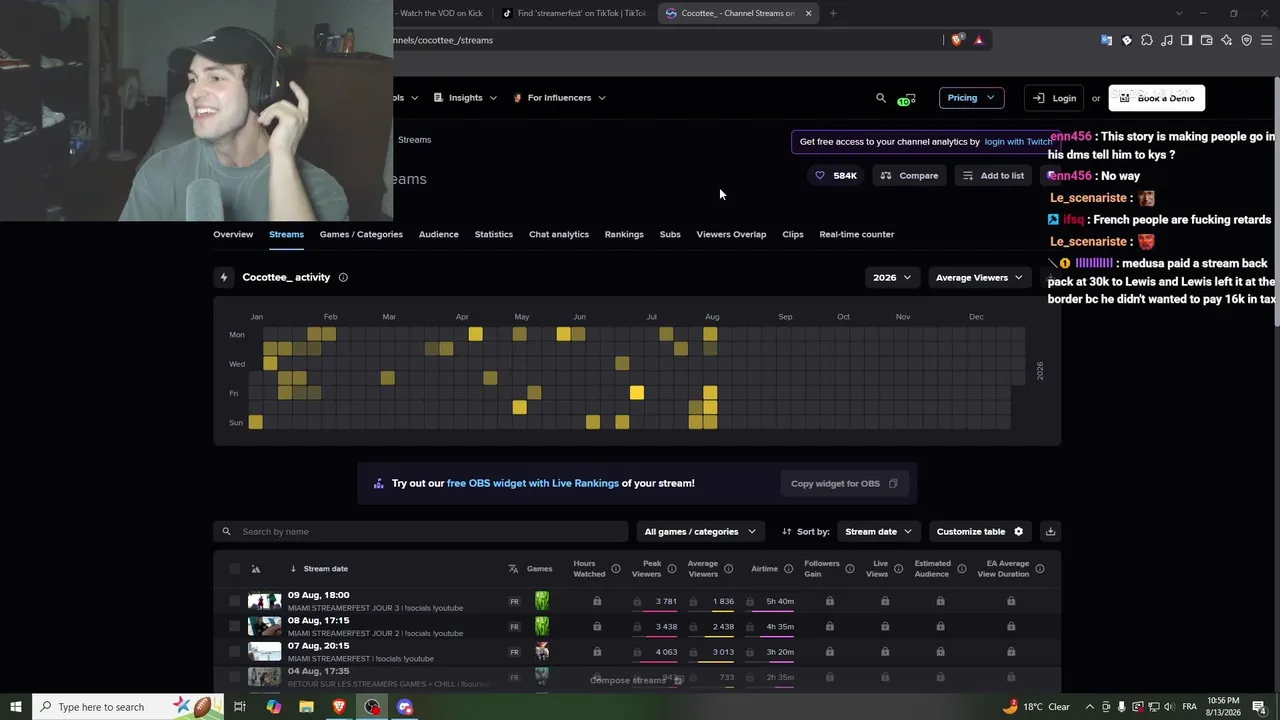Open the Average Viewers metric dropdown

pyautogui.click(x=979, y=277)
